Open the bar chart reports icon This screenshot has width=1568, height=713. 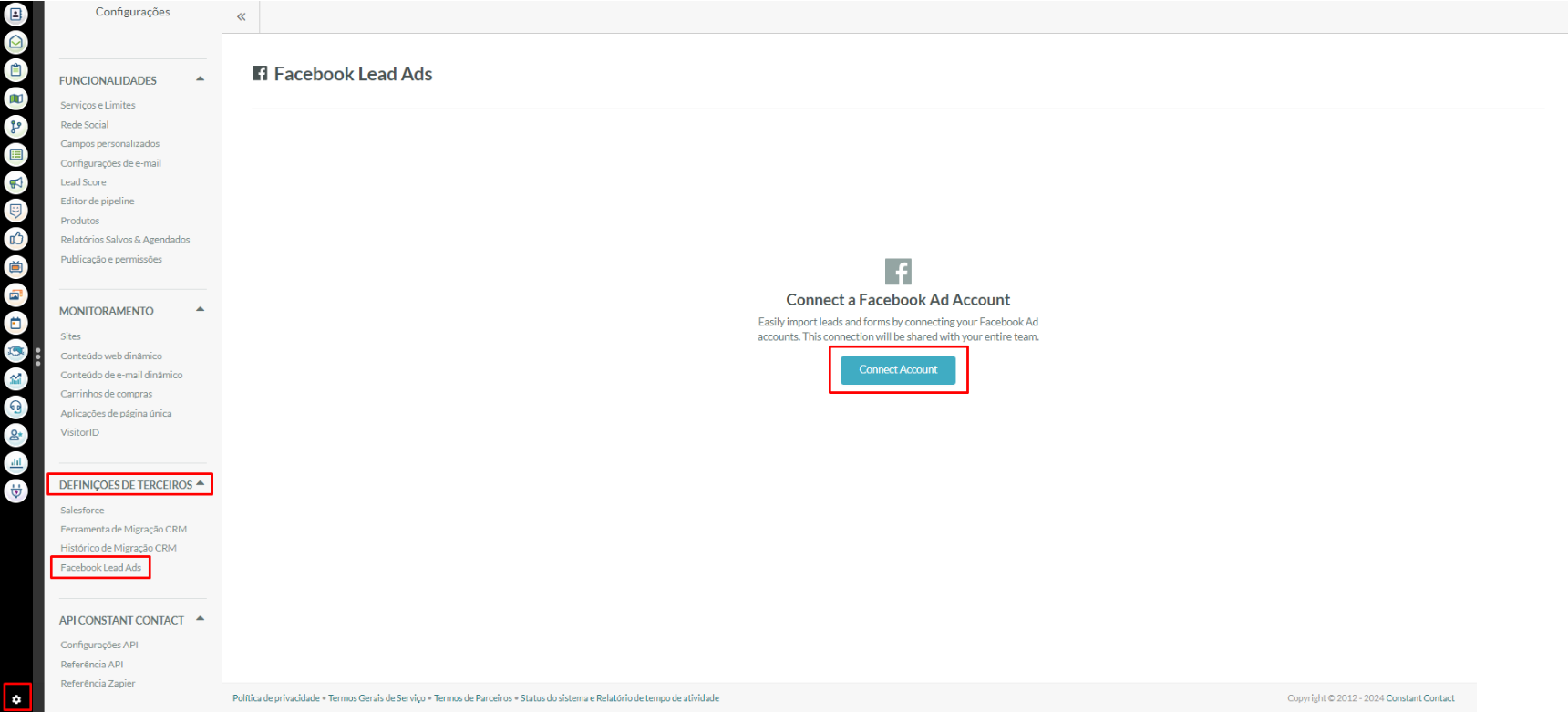(x=15, y=463)
